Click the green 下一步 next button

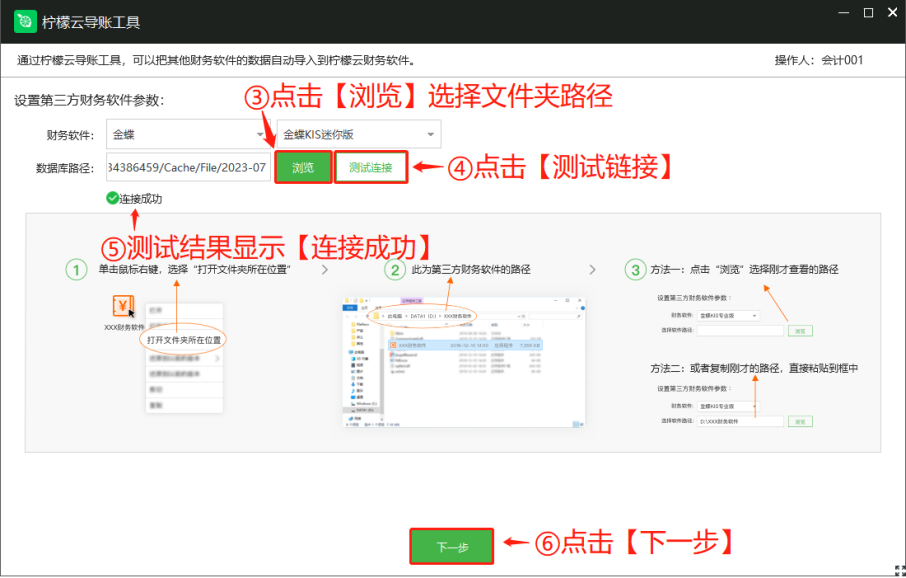[452, 547]
